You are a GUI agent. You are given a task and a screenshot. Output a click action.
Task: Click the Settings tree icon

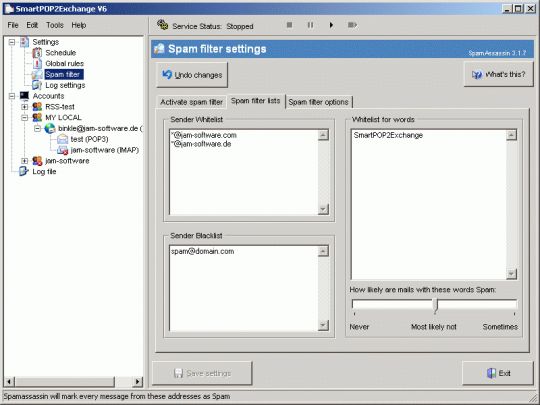pyautogui.click(x=24, y=42)
